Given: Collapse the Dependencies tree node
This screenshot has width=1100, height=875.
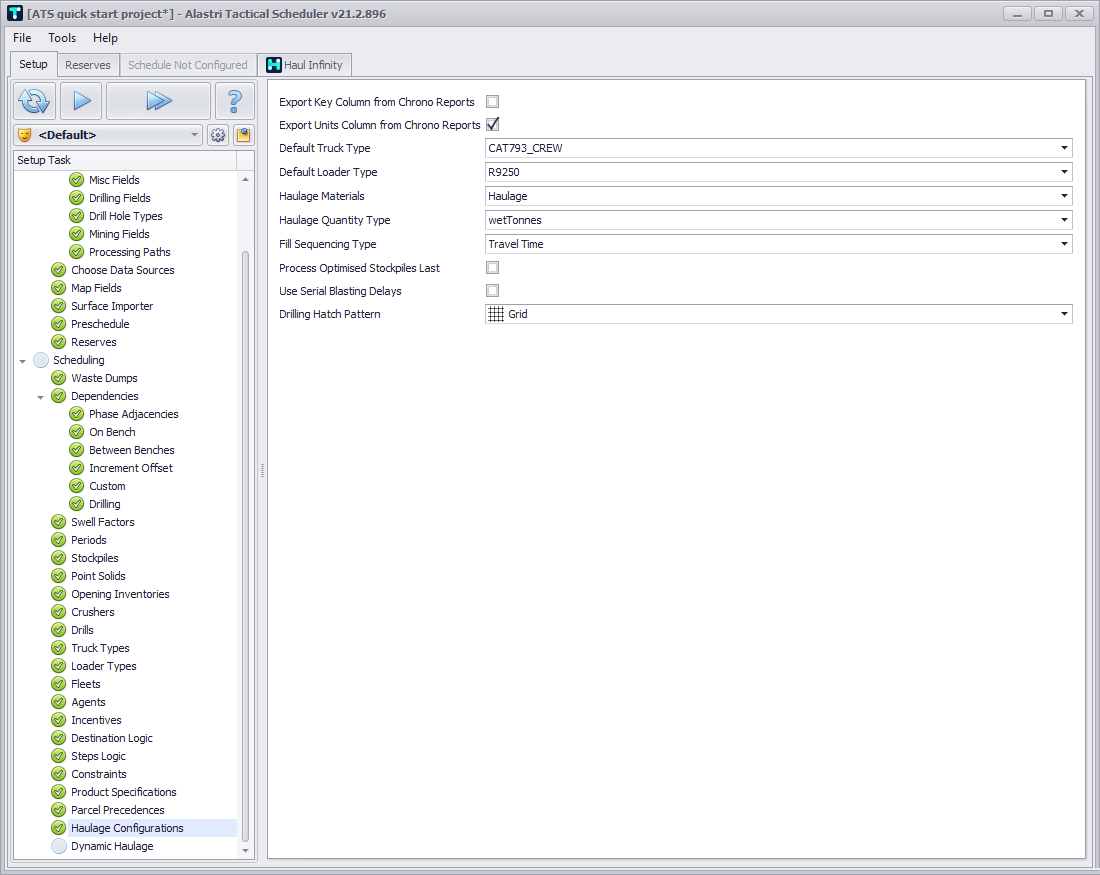Looking at the screenshot, I should tap(41, 397).
